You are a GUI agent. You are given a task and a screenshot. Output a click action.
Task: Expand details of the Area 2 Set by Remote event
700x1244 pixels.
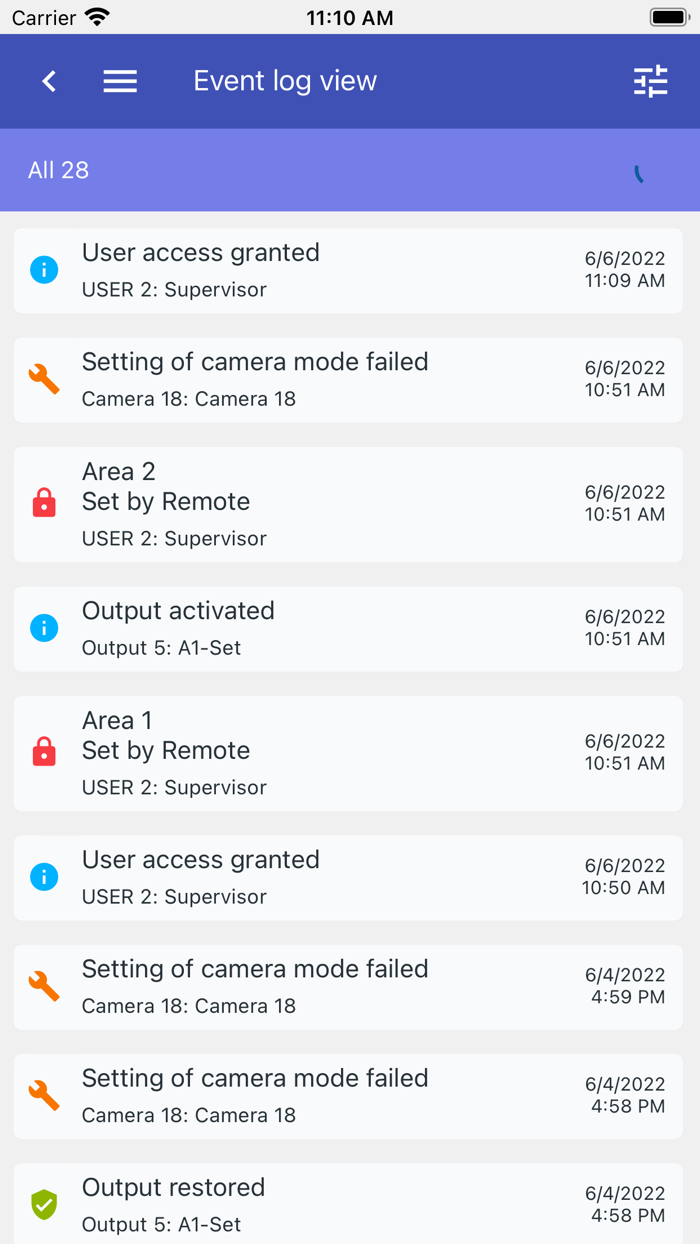(x=350, y=503)
